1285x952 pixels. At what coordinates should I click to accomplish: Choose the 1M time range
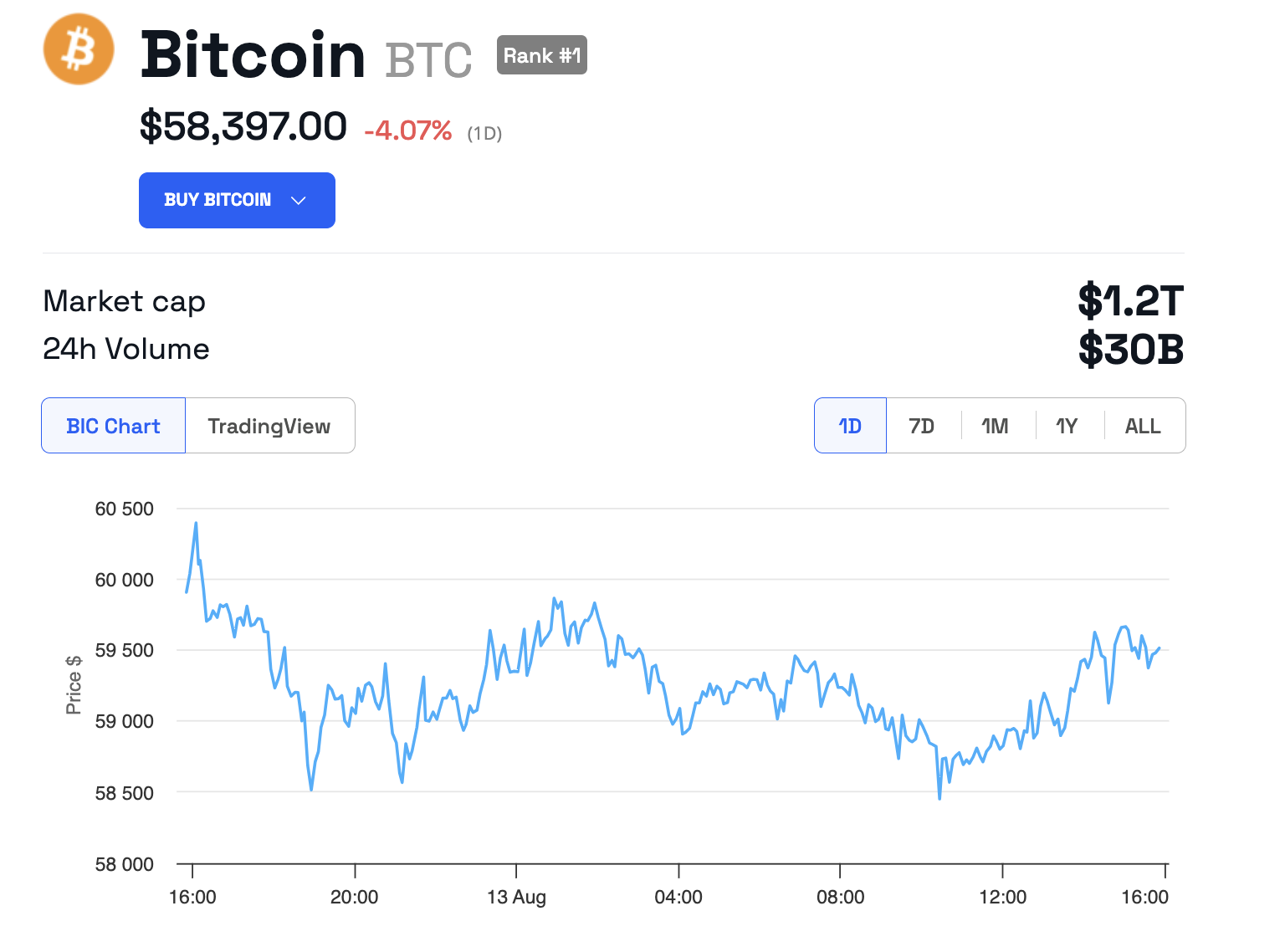click(x=995, y=426)
